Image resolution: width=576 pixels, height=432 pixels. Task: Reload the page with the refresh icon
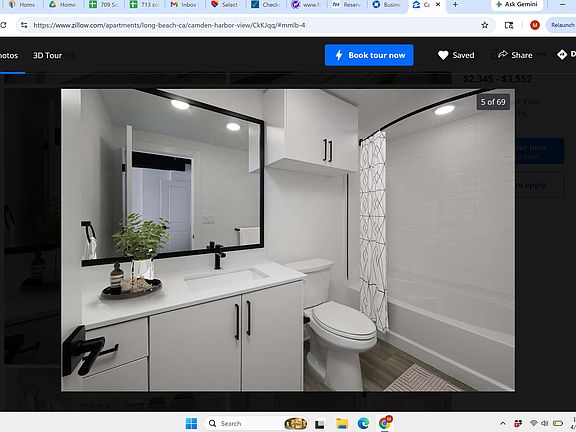[x=3, y=25]
